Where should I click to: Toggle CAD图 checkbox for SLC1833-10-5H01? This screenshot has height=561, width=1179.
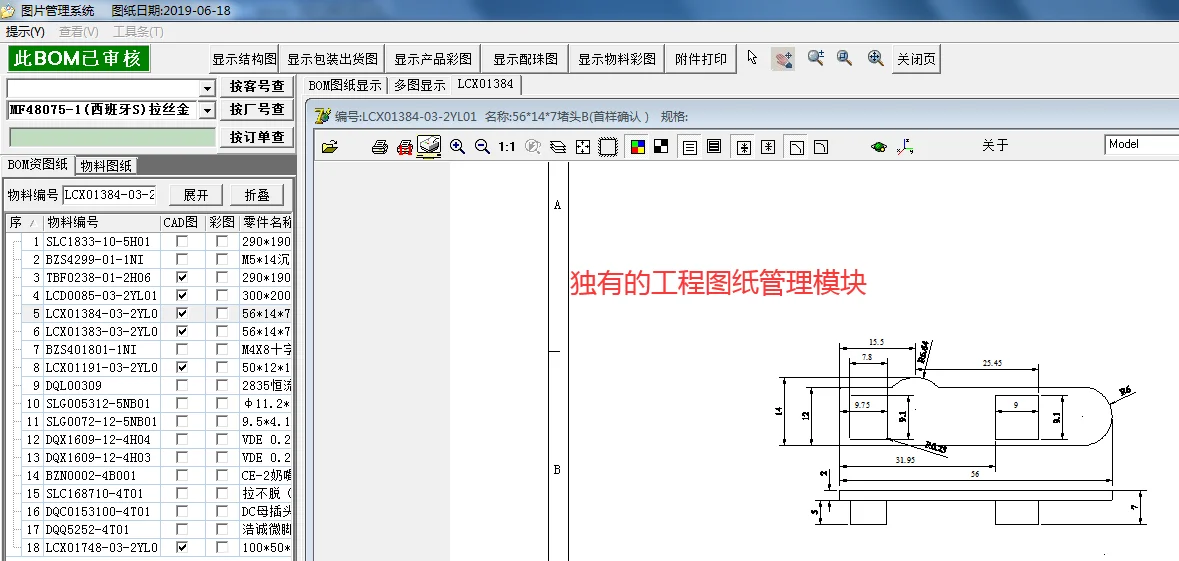coord(182,241)
